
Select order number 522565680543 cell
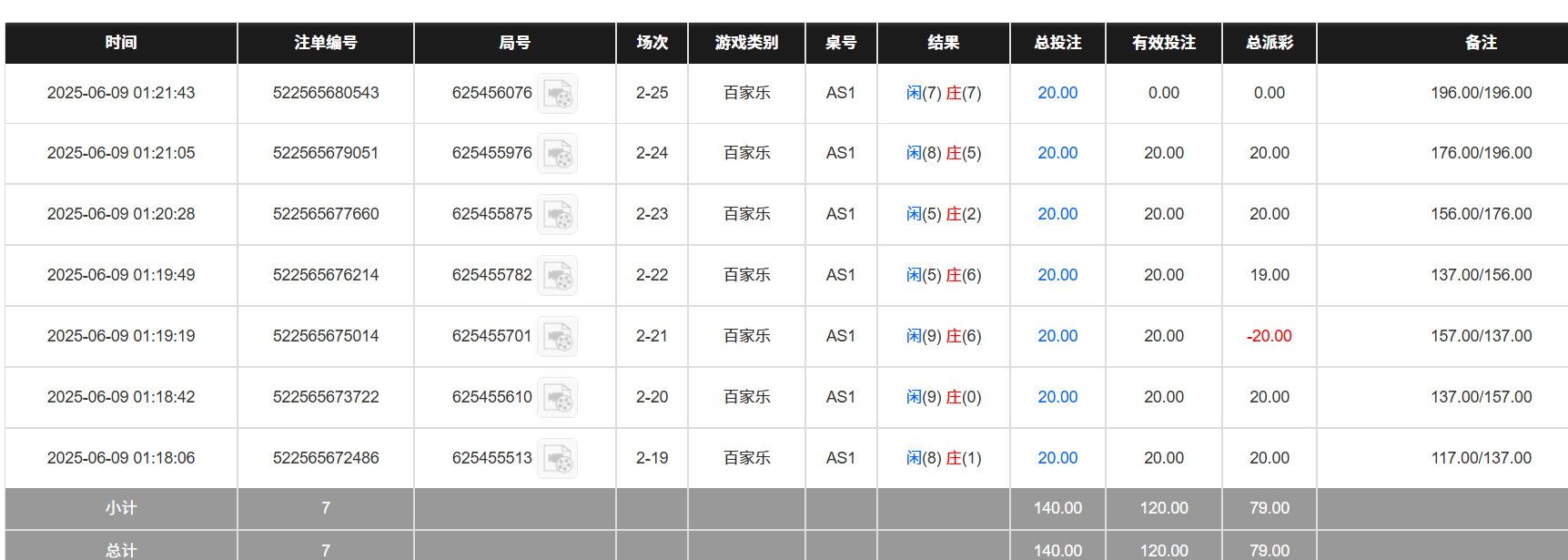pos(326,93)
